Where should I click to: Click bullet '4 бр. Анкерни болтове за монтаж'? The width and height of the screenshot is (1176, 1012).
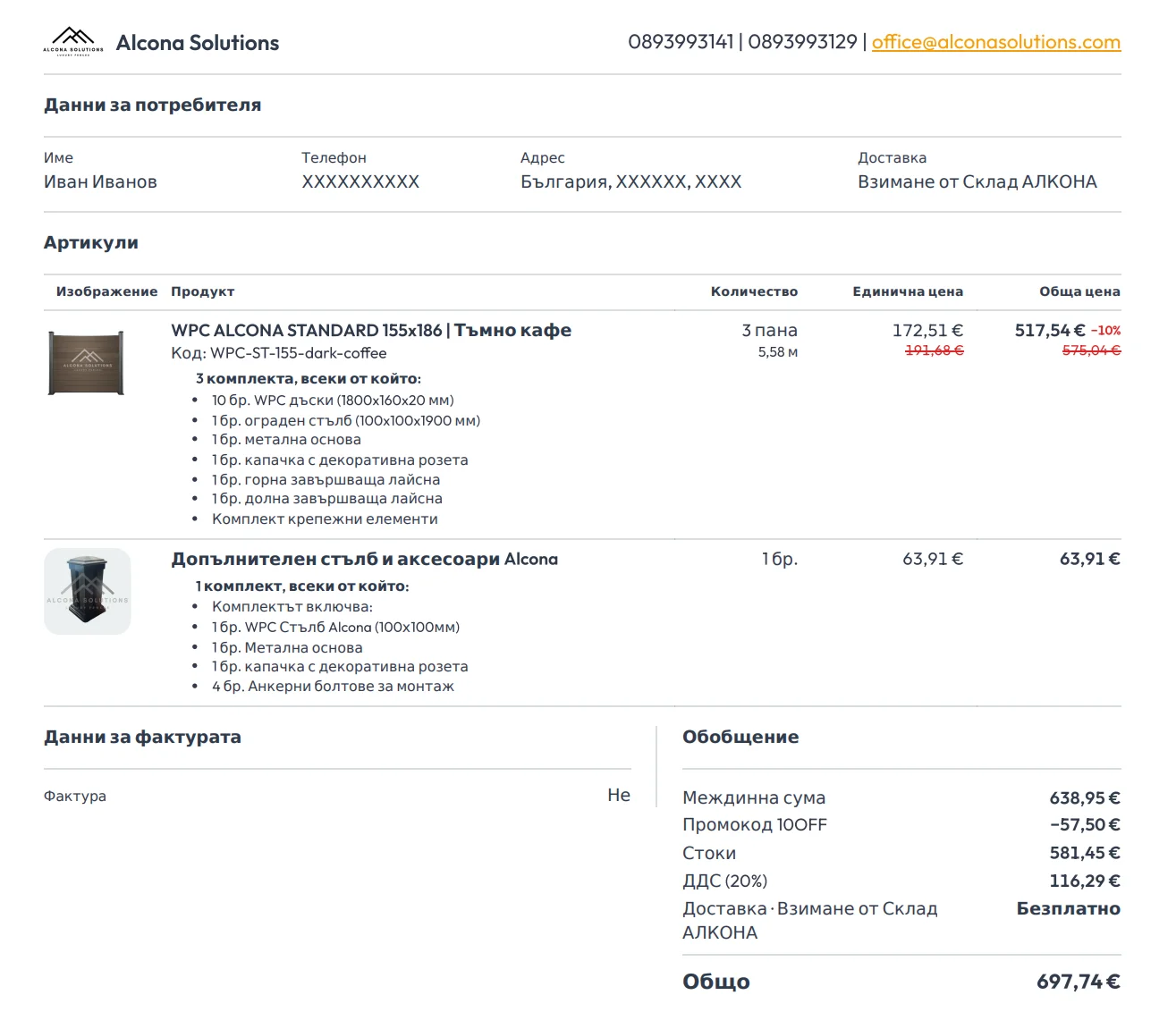coord(333,686)
